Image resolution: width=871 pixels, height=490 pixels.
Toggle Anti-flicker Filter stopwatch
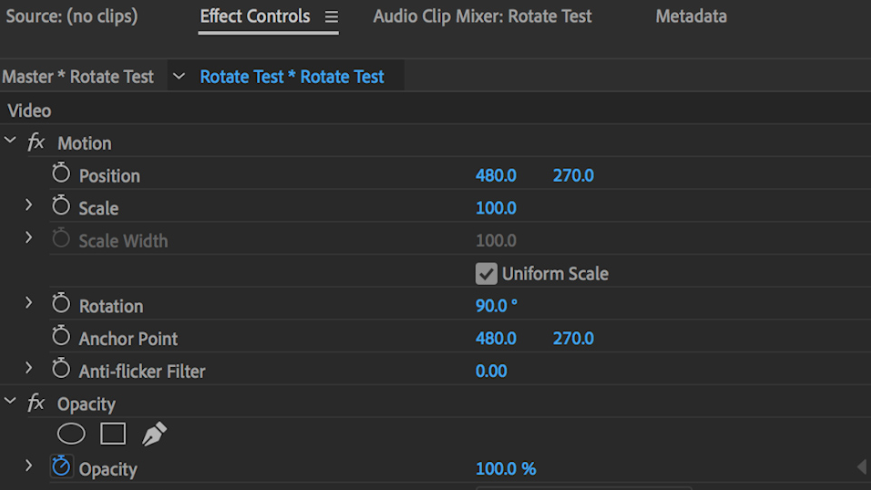pyautogui.click(x=61, y=370)
